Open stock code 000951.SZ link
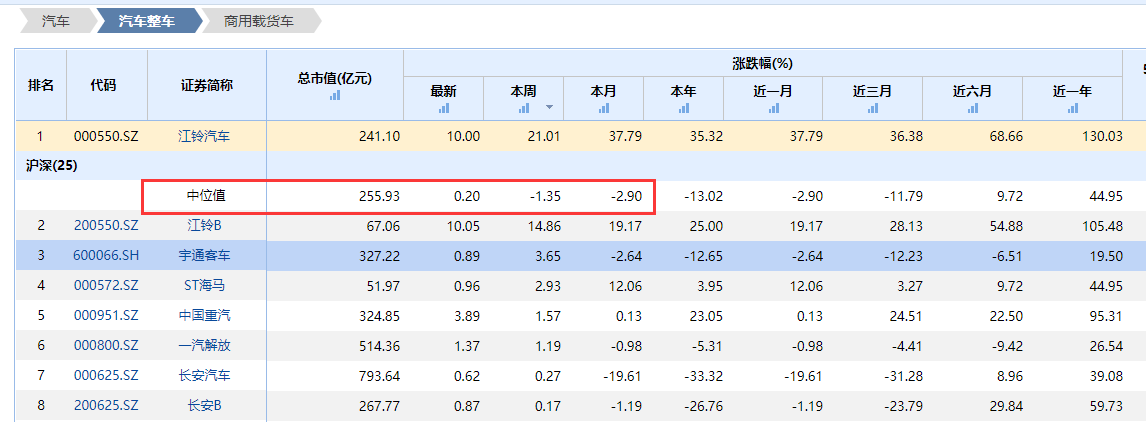 pos(106,315)
